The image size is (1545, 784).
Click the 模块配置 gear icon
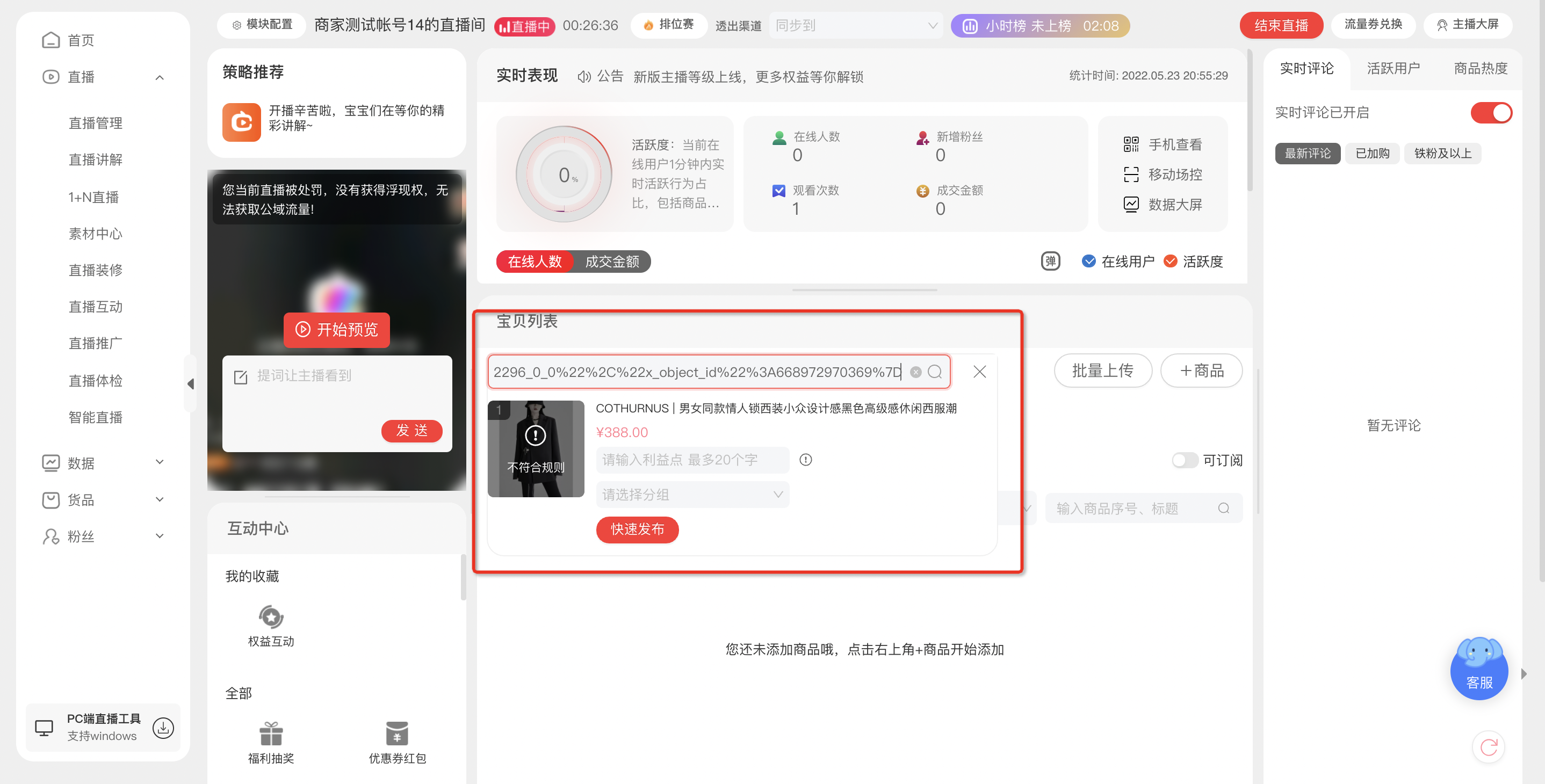[237, 25]
